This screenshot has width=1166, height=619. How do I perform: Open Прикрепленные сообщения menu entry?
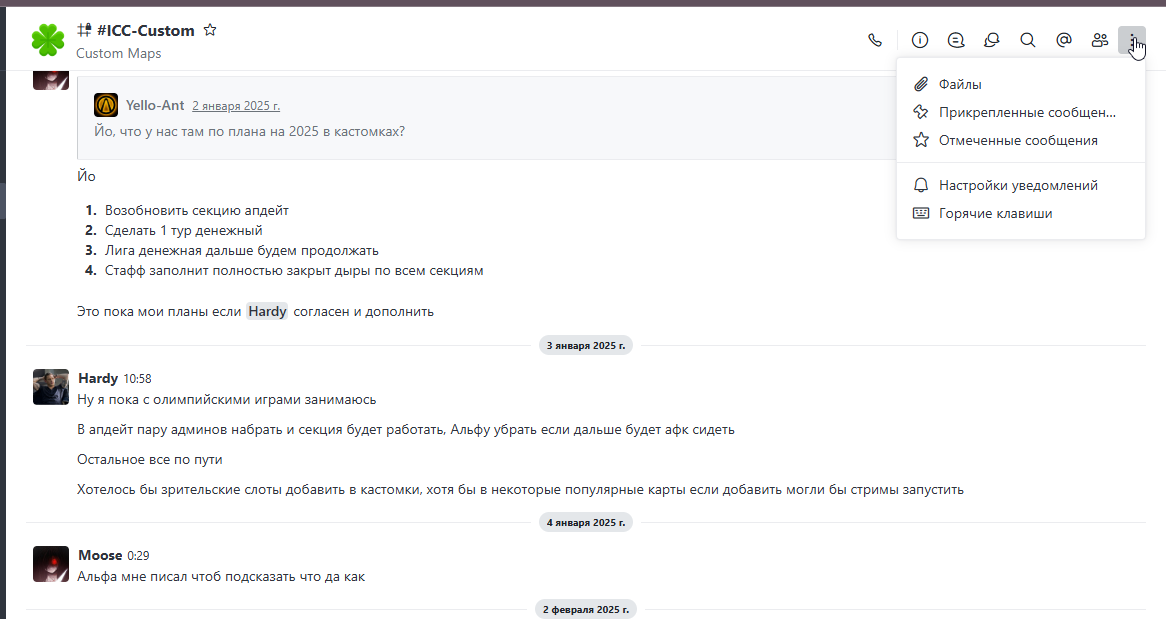click(x=1021, y=112)
